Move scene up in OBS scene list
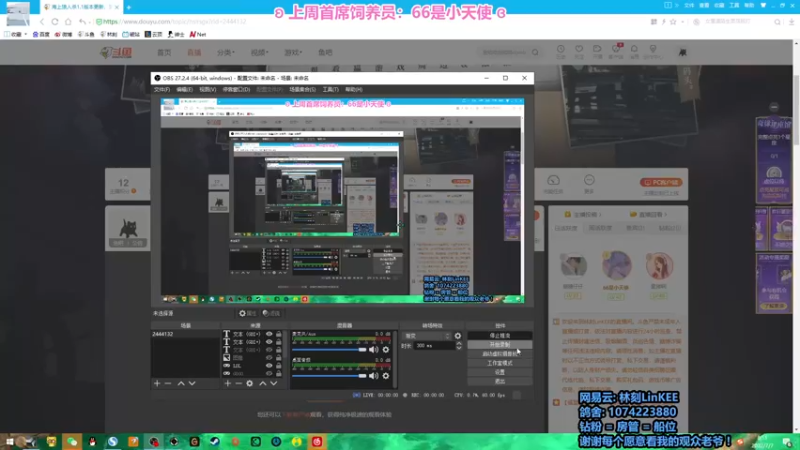Viewport: 800px width, 450px height. 181,383
